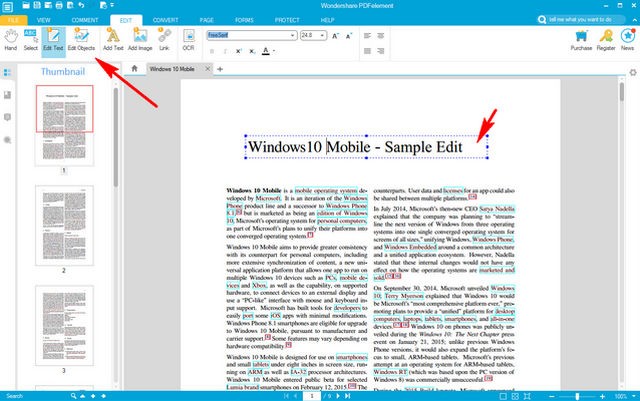This screenshot has height=401, width=640.
Task: Add a Link to the page
Action: tap(164, 40)
